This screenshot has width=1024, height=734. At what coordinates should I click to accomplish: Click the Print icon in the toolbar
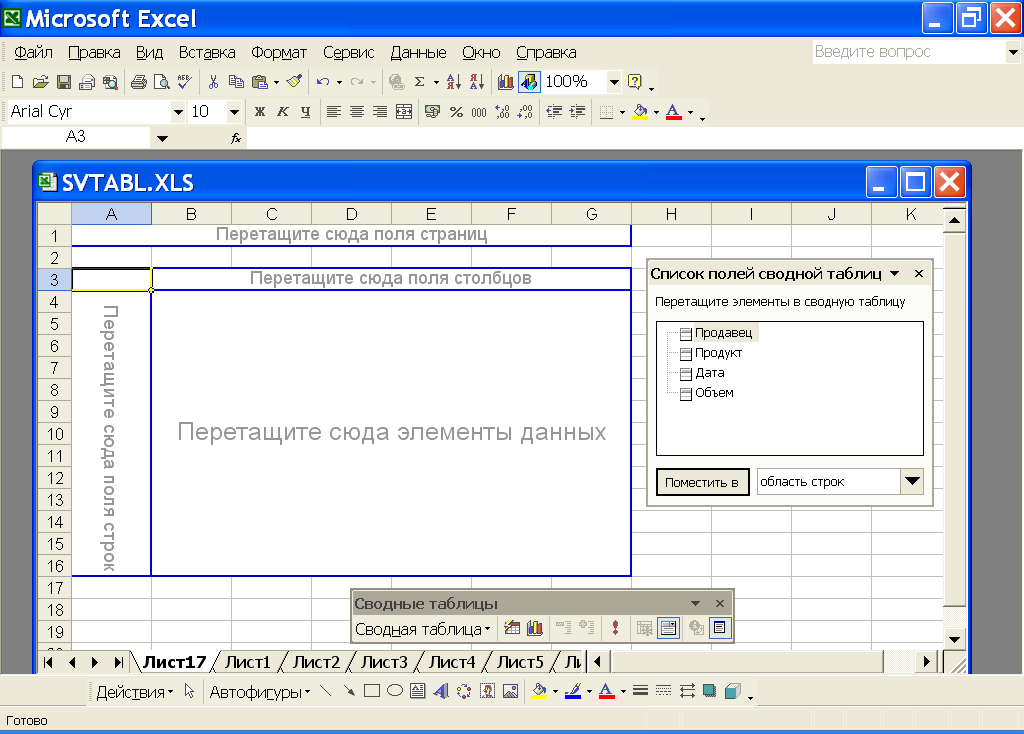[x=138, y=82]
